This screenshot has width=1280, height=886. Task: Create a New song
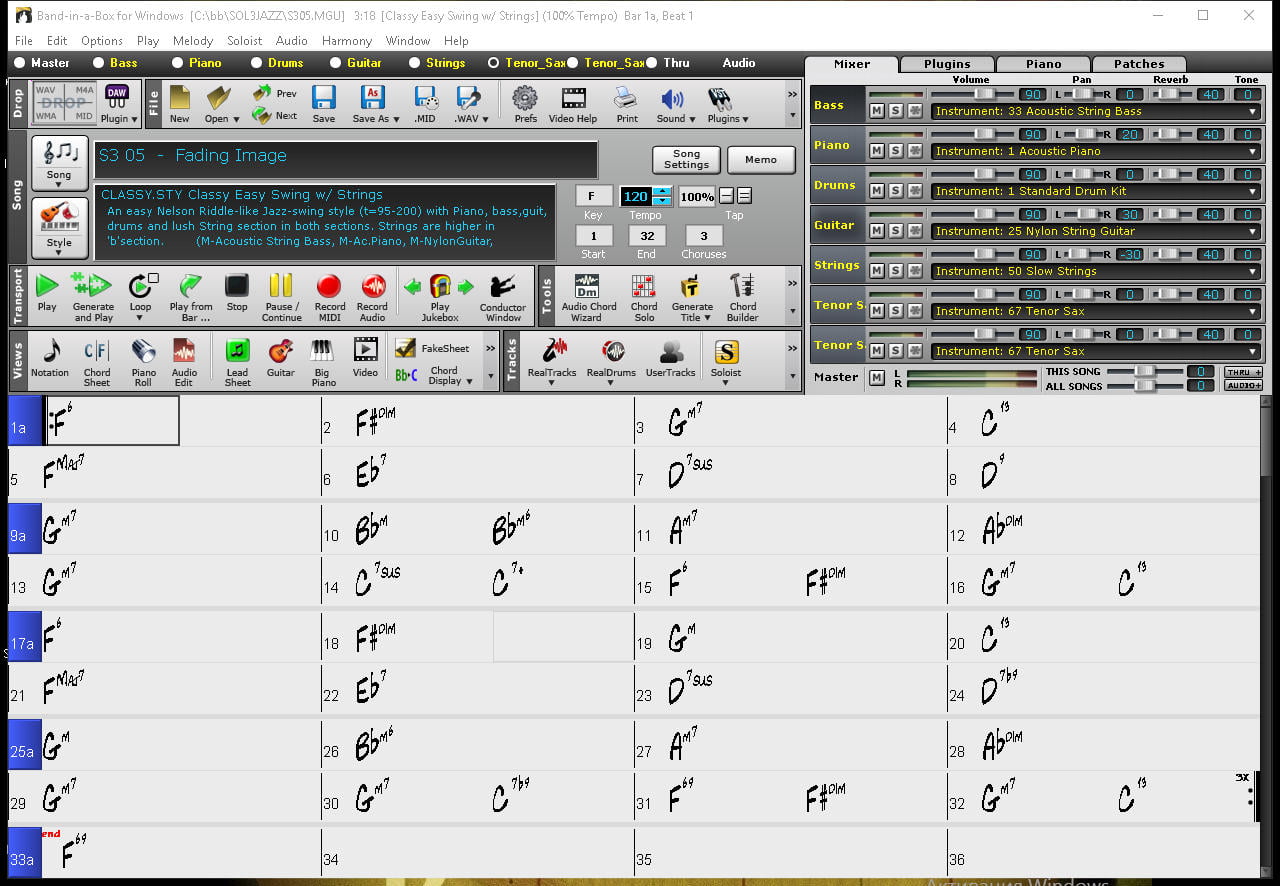point(179,104)
